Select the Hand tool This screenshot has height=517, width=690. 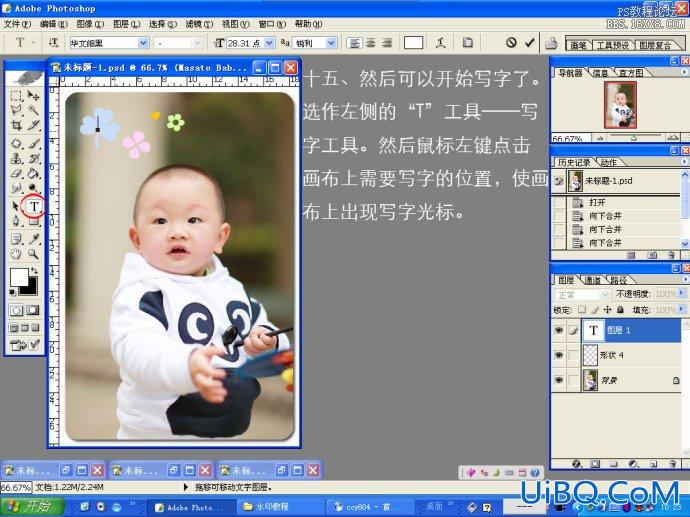coord(16,254)
